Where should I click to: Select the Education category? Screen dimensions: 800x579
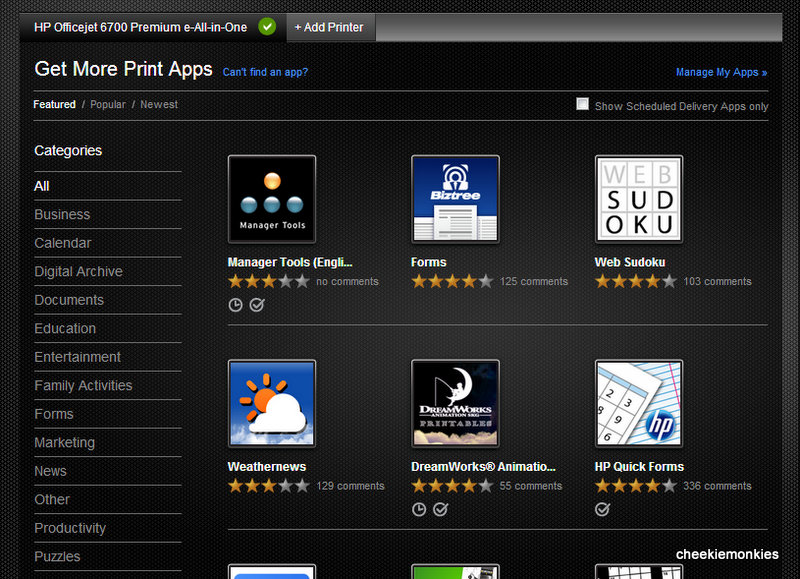click(108, 329)
